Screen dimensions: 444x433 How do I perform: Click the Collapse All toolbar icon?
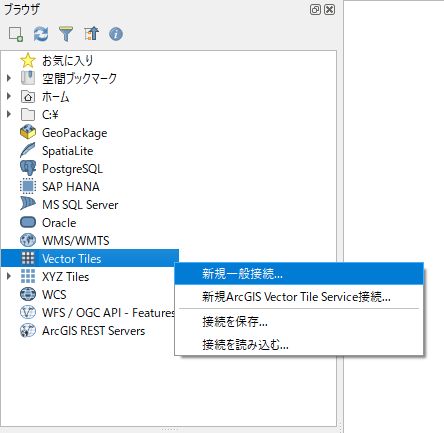tap(91, 34)
